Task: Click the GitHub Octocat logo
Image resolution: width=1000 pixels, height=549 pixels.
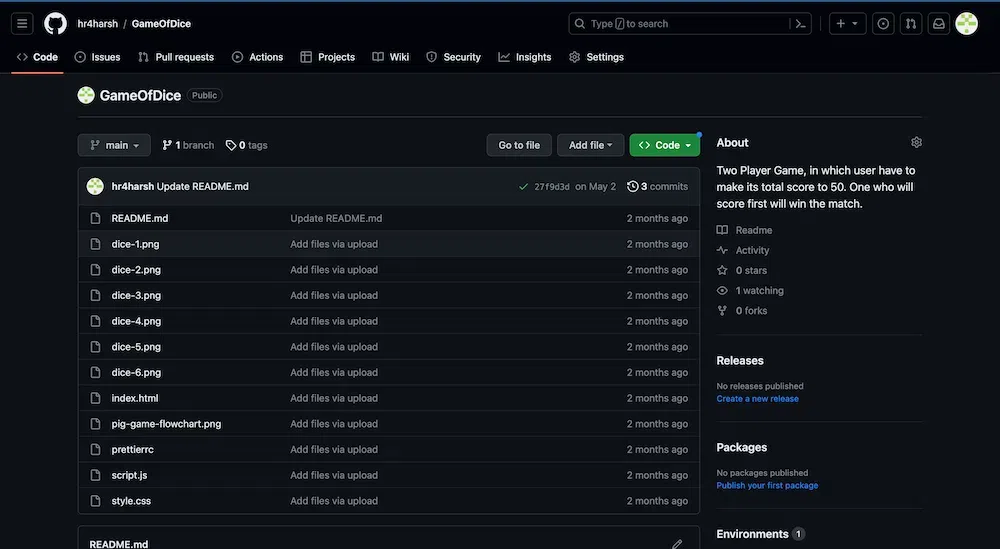Action: (x=55, y=24)
